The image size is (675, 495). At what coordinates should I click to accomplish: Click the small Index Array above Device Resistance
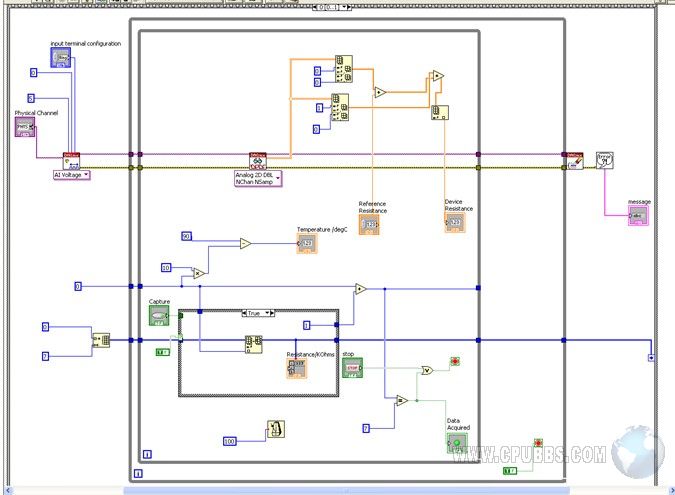pos(440,113)
